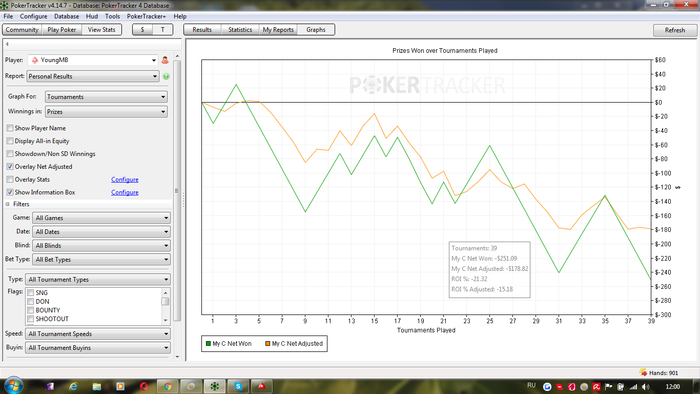
Task: Click Configure link for Overlay Stats
Action: click(125, 179)
